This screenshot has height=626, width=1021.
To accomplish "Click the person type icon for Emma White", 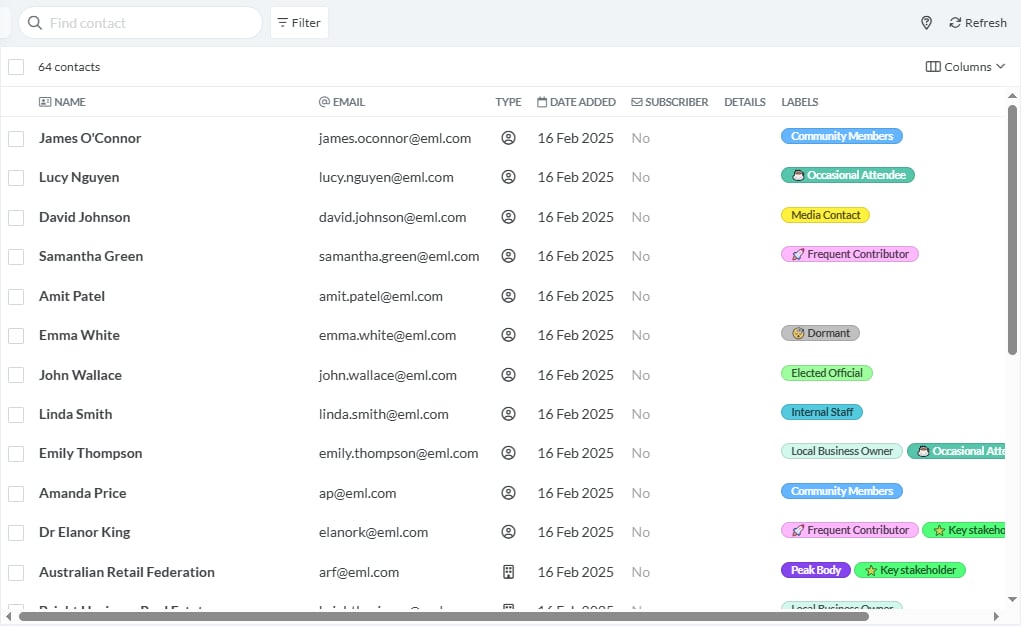I will coord(509,335).
